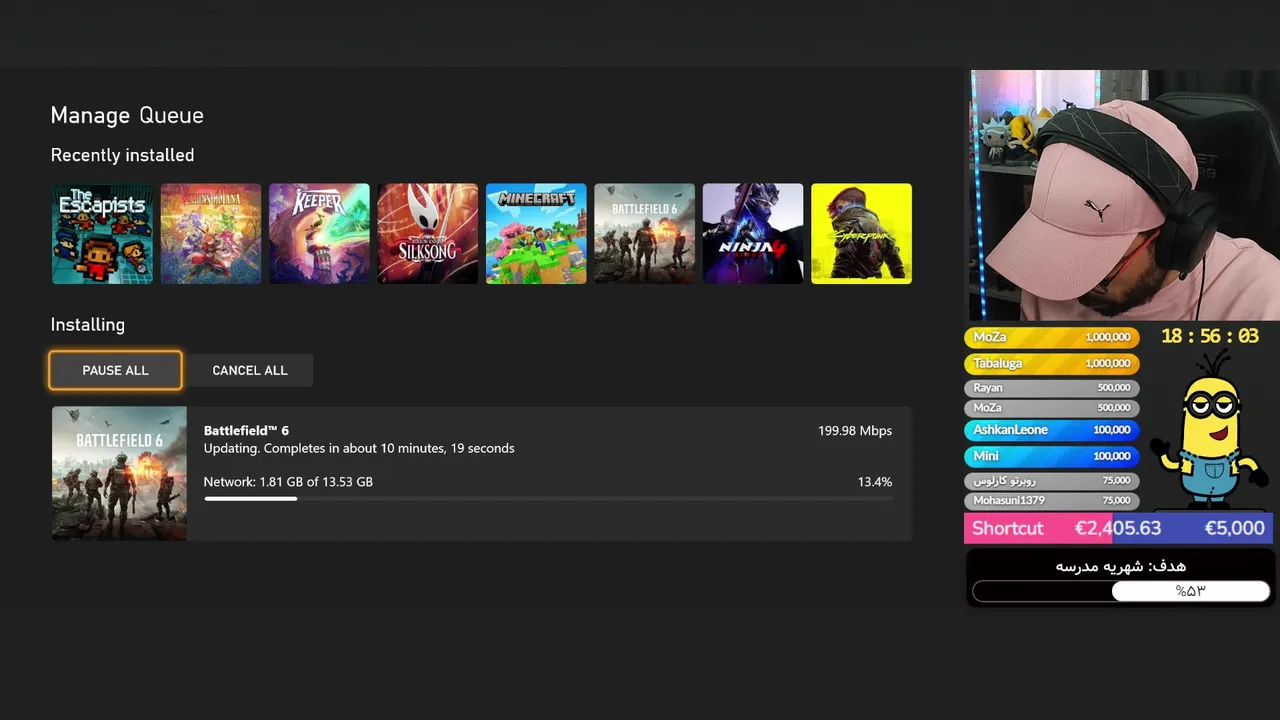Click the streamer webcam feed

point(1124,195)
